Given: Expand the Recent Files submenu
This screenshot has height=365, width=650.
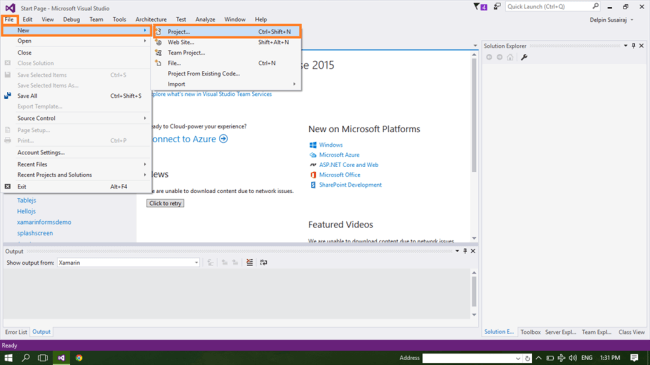Looking at the screenshot, I should pos(145,164).
